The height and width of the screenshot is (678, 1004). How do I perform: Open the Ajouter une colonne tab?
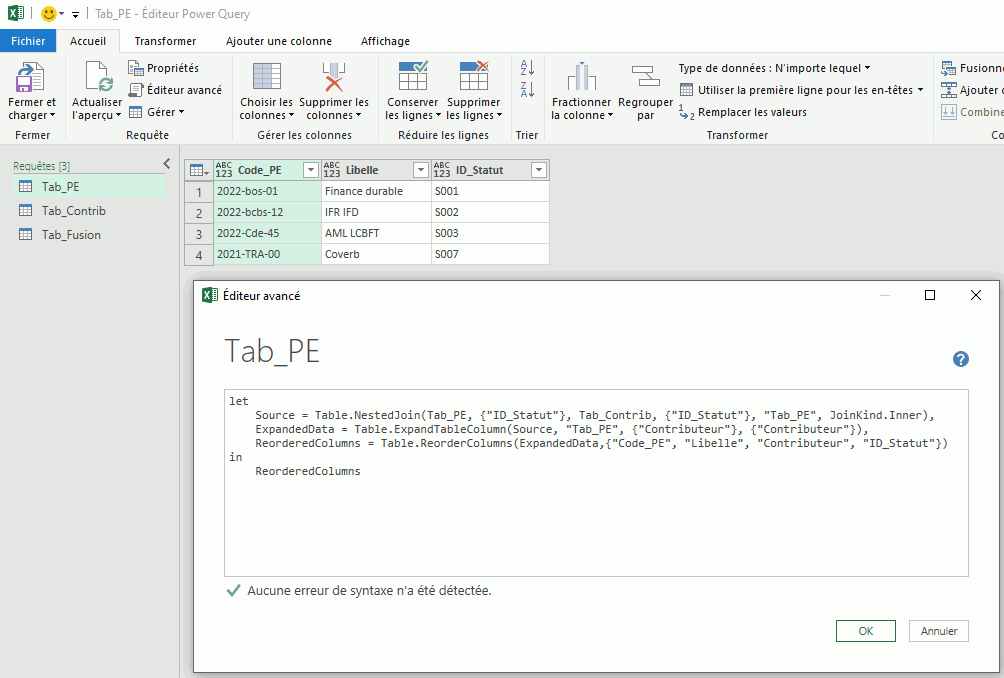click(x=278, y=41)
